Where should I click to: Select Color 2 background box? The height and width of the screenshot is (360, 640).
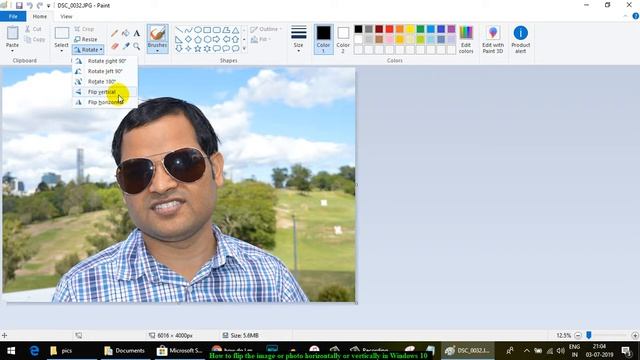(x=343, y=39)
